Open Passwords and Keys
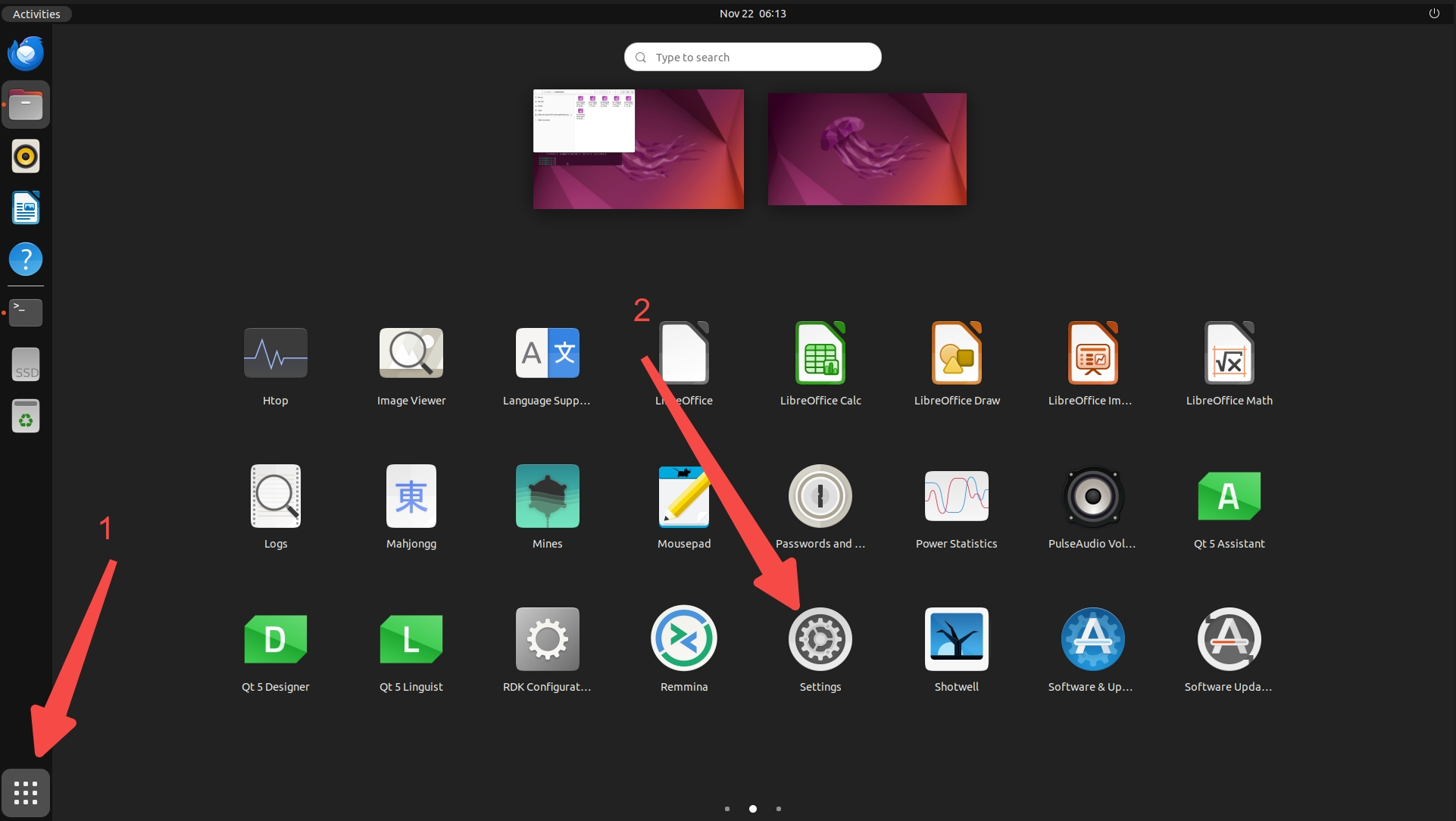This screenshot has height=821, width=1456. (820, 496)
